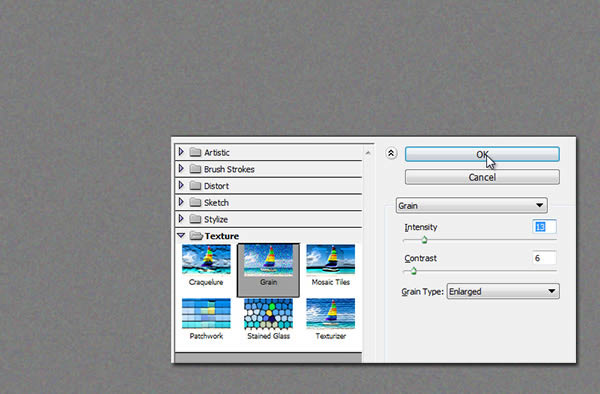Click the filter list scroll-up arrow

(x=368, y=153)
